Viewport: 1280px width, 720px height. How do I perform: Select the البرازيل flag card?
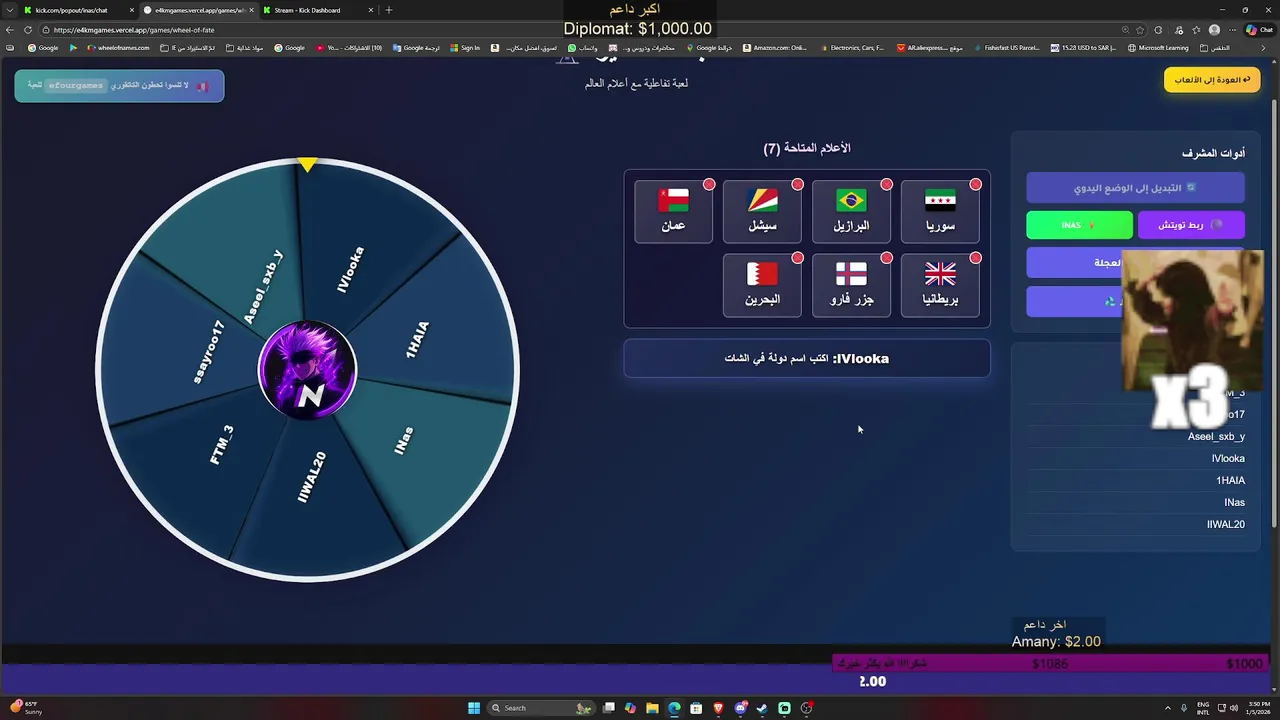[x=851, y=211]
